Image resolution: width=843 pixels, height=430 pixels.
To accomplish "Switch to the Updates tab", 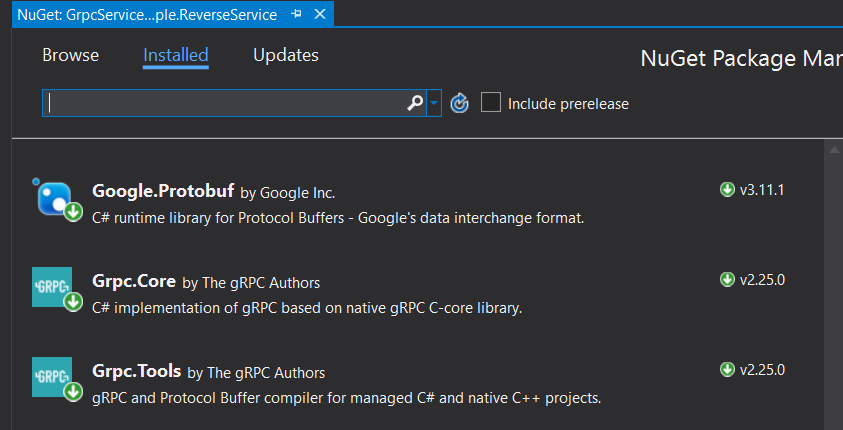I will (286, 55).
